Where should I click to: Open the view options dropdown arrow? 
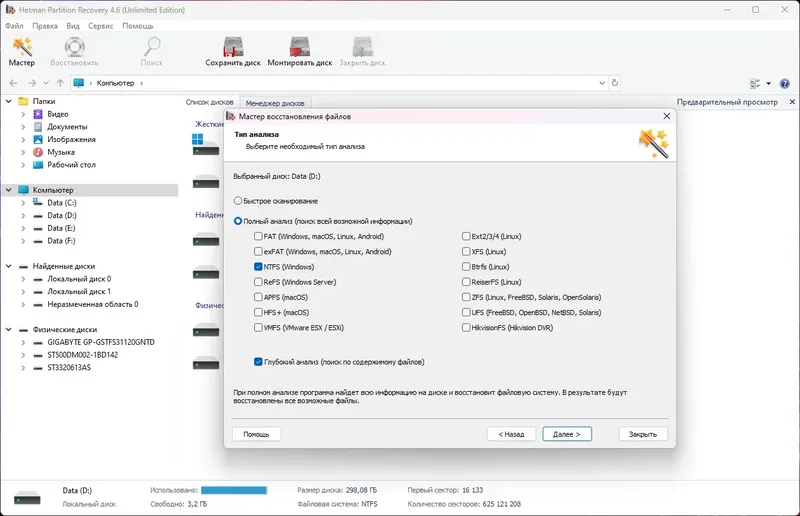click(x=768, y=83)
